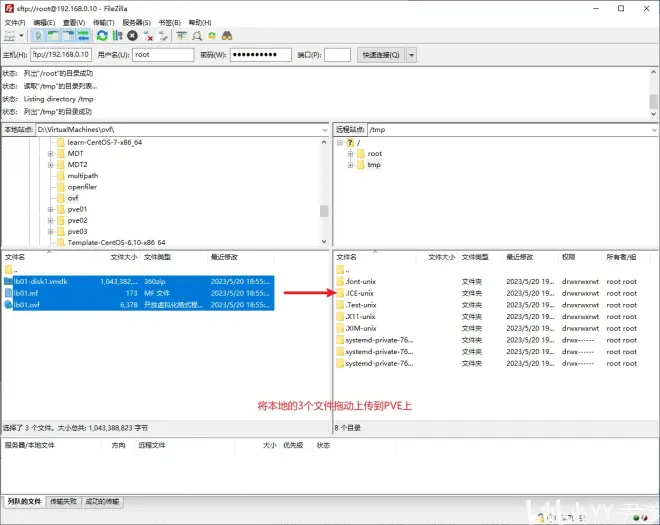Collapse the remote root / node
Viewport: 660px width, 525px height.
340,143
